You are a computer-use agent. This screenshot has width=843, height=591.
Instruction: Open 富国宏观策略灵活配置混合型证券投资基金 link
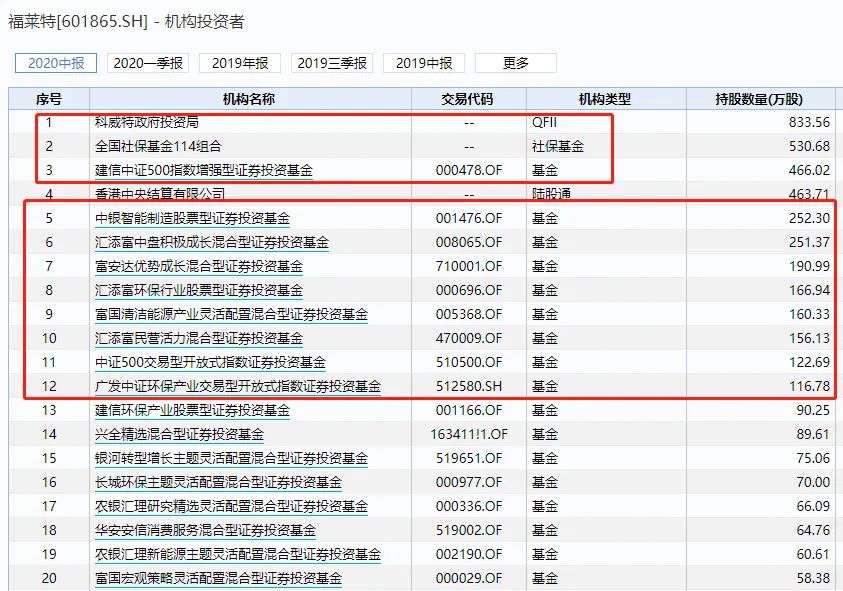[x=218, y=578]
